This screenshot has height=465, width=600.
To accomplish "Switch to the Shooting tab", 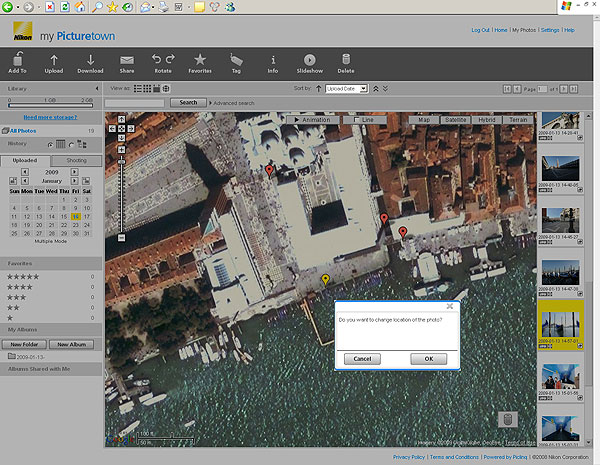I will 77,161.
